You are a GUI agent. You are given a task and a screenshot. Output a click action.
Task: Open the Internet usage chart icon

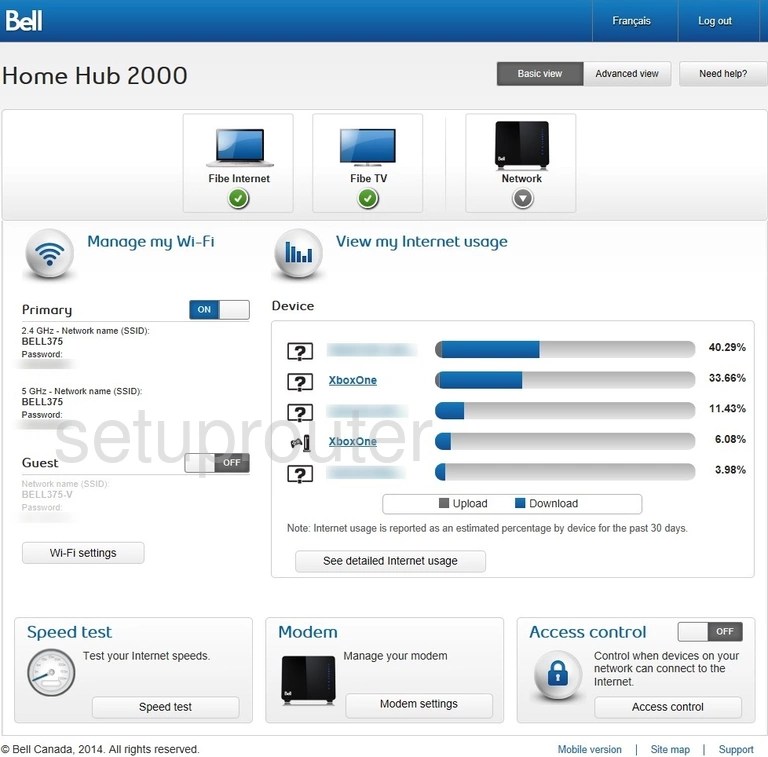(298, 254)
